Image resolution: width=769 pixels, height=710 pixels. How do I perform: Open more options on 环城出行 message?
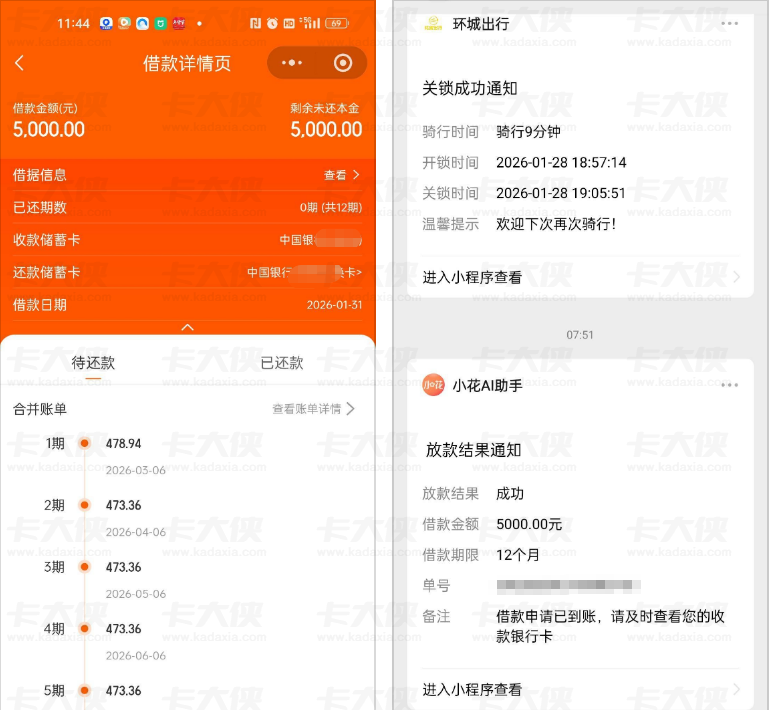click(x=730, y=24)
